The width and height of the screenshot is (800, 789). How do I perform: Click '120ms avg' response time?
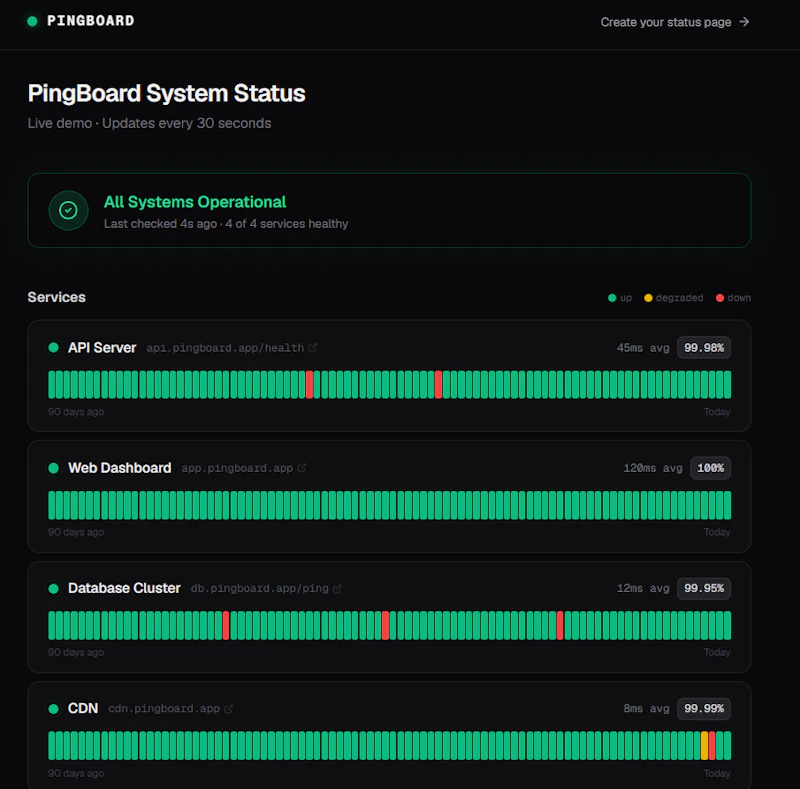(653, 468)
